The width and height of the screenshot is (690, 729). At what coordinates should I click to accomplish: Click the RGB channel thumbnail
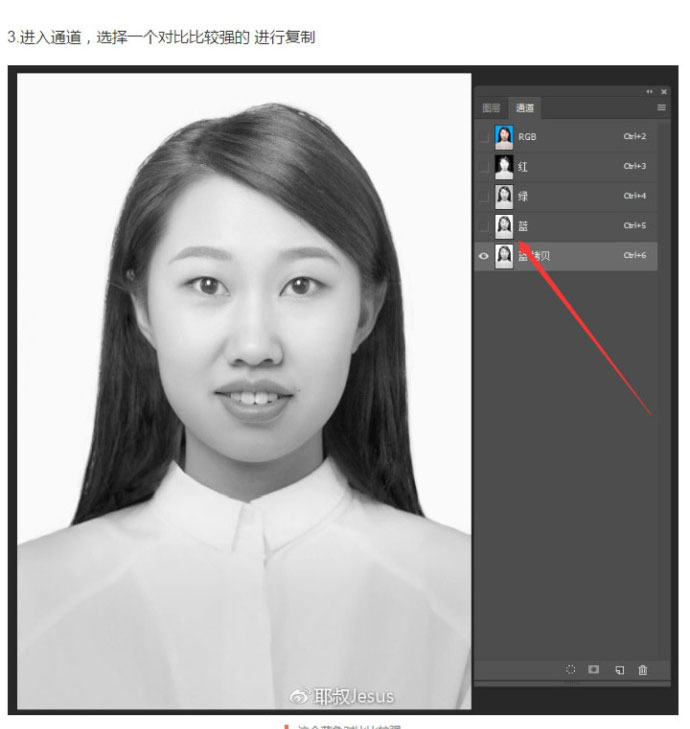point(504,137)
